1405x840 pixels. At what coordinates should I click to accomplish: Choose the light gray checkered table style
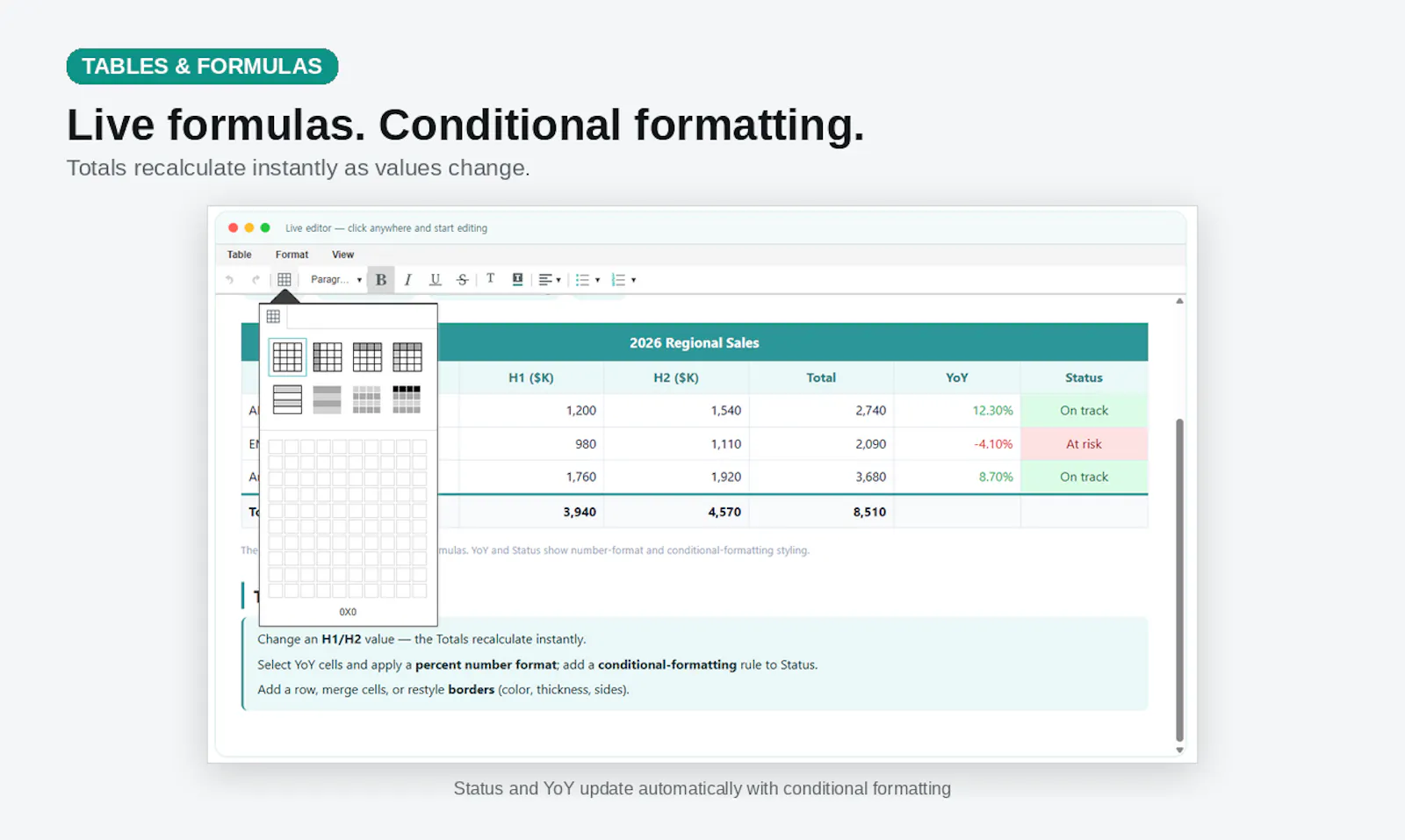[367, 399]
